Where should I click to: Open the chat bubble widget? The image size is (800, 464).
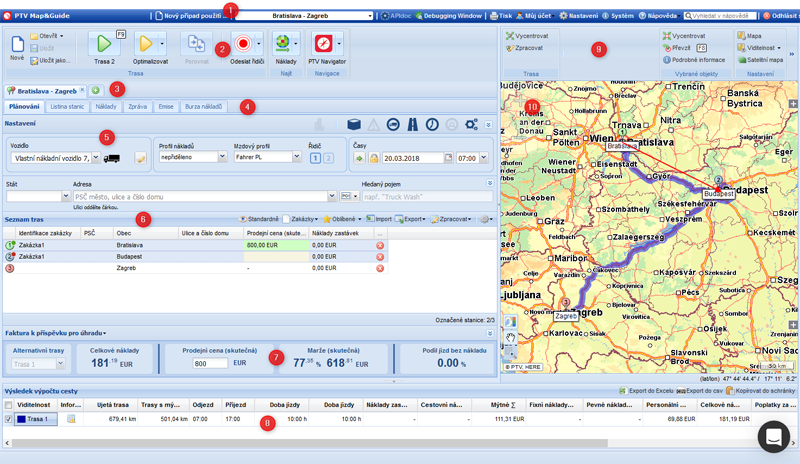773,437
